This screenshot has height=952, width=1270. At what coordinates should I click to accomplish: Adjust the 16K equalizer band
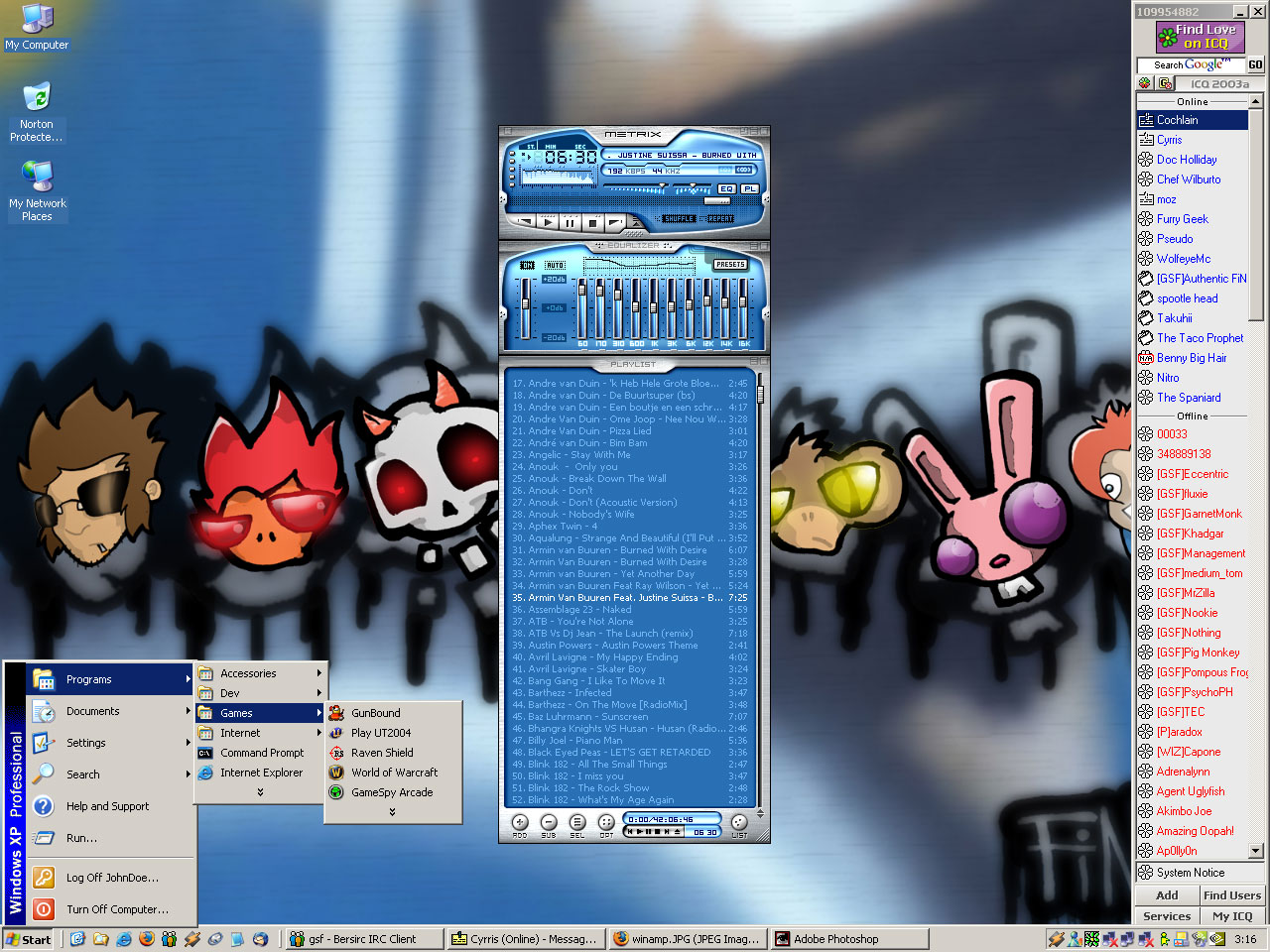click(x=743, y=307)
